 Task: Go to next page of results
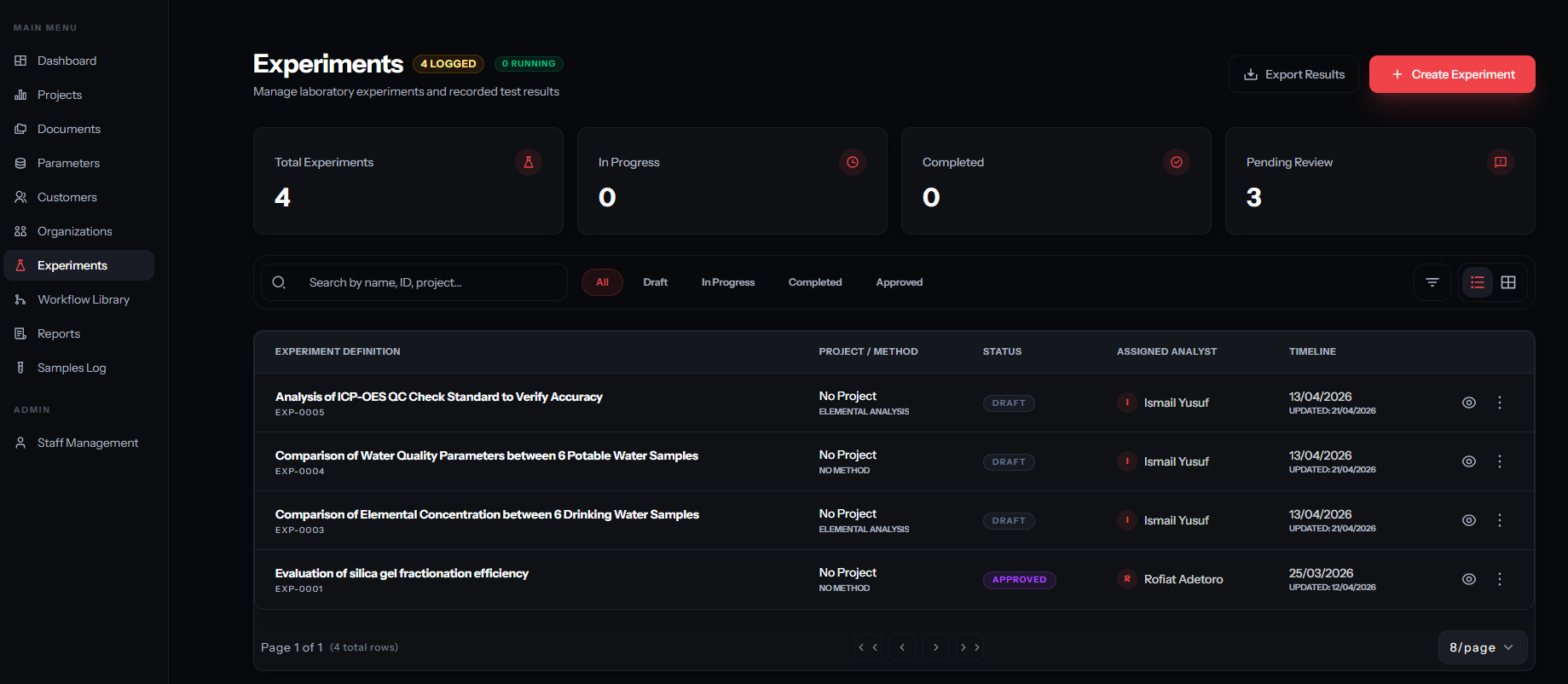click(x=936, y=647)
